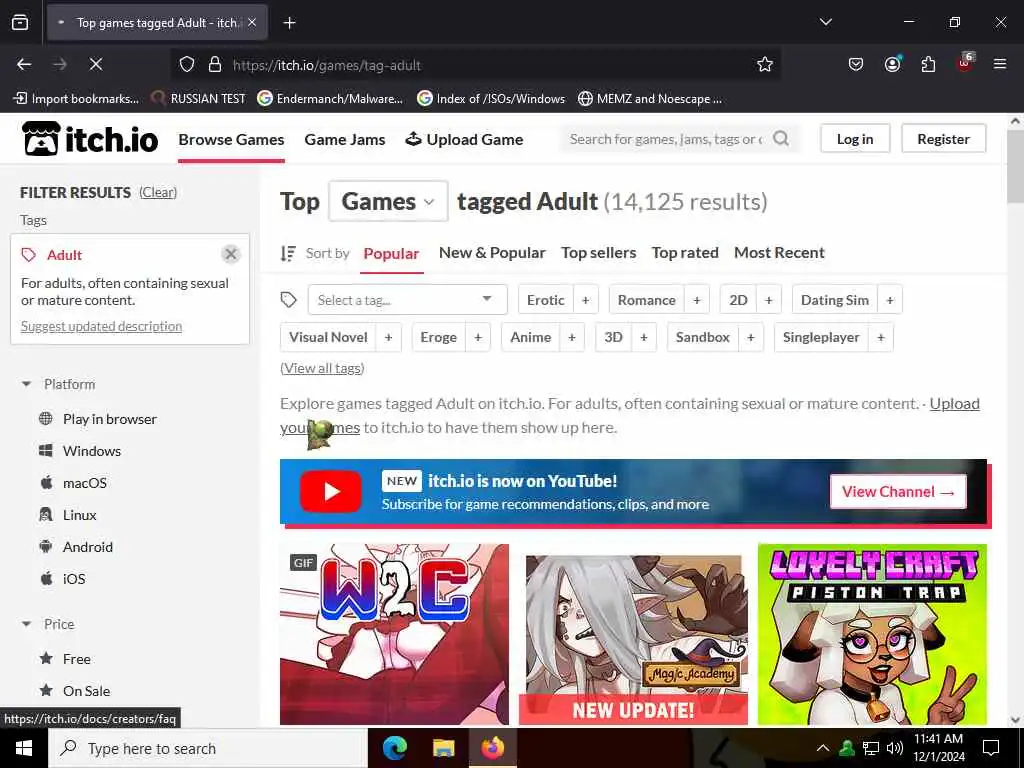Click the padlock site info icon
The width and height of the screenshot is (1024, 768).
click(x=215, y=64)
